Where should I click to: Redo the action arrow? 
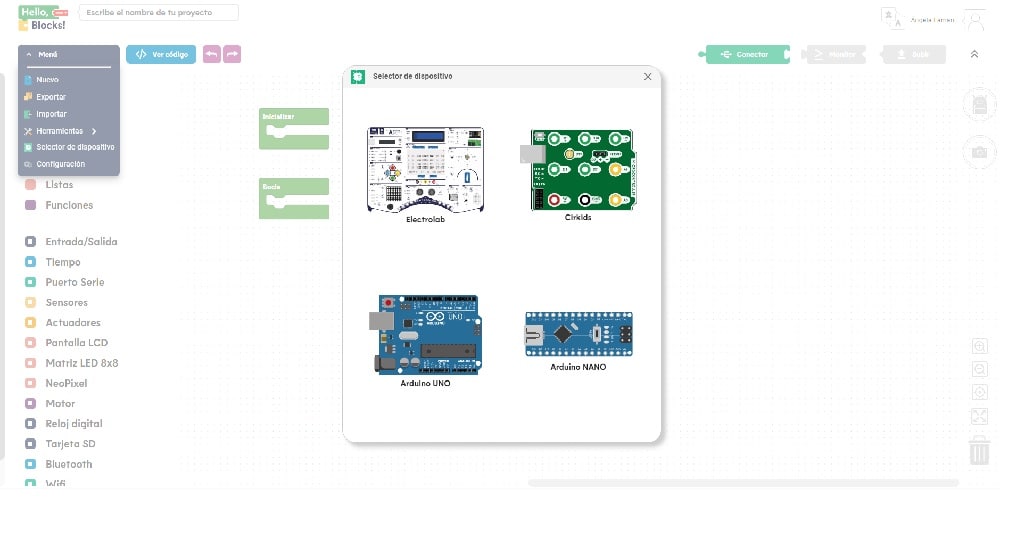click(x=232, y=54)
